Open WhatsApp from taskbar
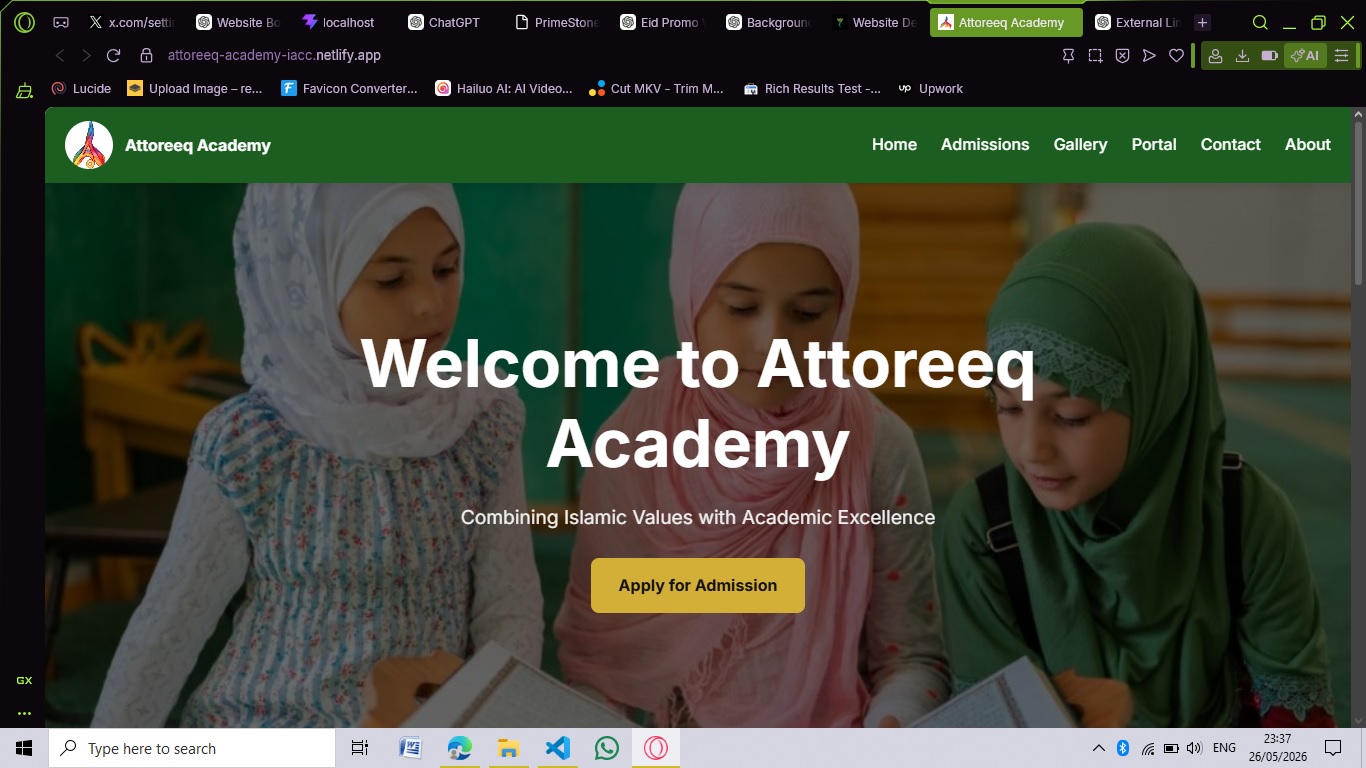1366x768 pixels. 606,748
